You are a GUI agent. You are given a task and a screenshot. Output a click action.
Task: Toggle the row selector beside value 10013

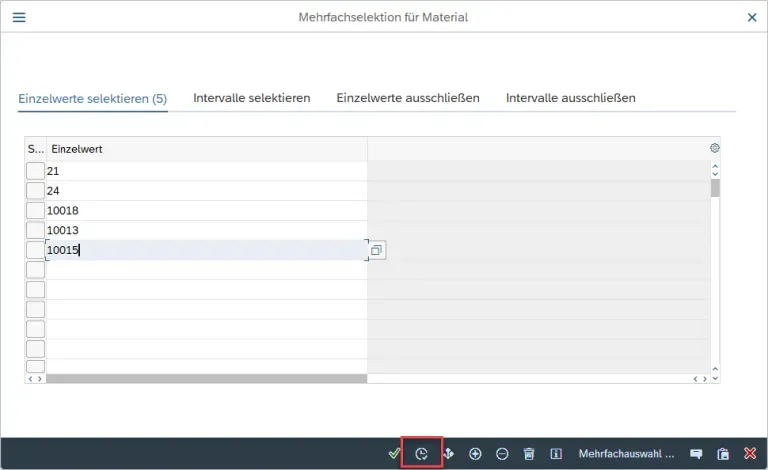pyautogui.click(x=35, y=231)
